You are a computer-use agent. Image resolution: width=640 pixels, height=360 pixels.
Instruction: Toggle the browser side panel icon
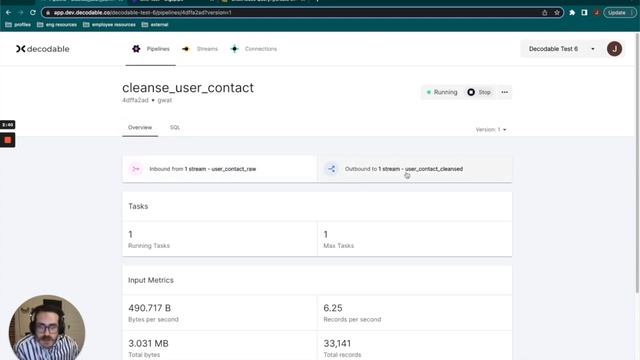click(584, 13)
